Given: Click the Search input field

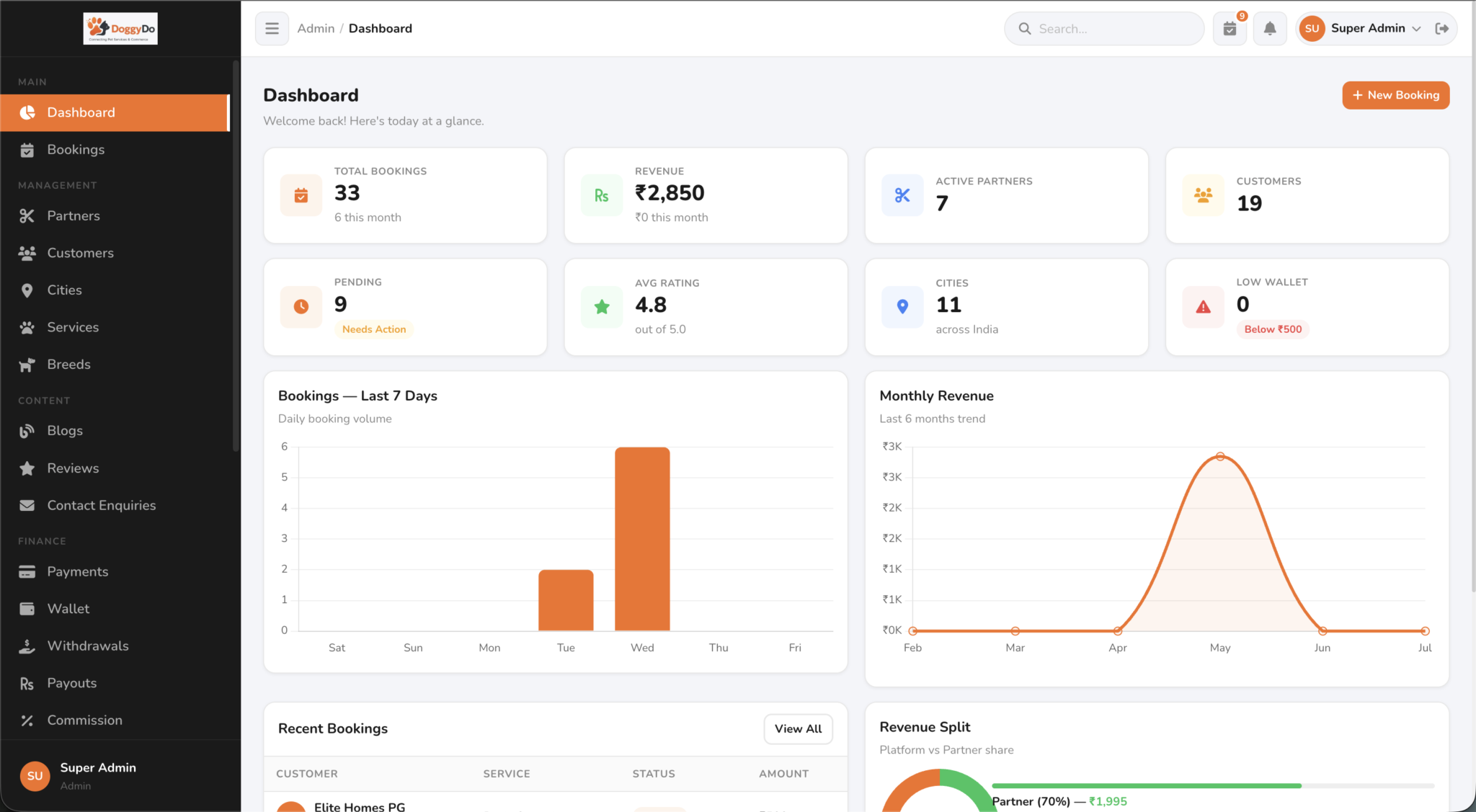Looking at the screenshot, I should click(x=1104, y=29).
